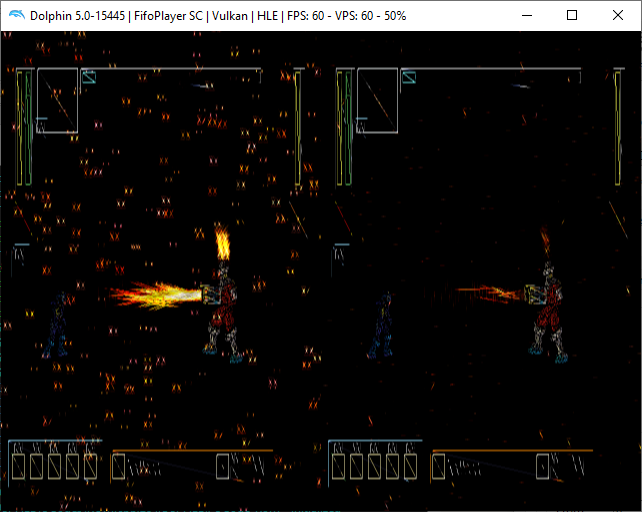Screen dimensions: 642x512
Task: Click the Dolphin 5.0-15445 title text
Action: 77,16
